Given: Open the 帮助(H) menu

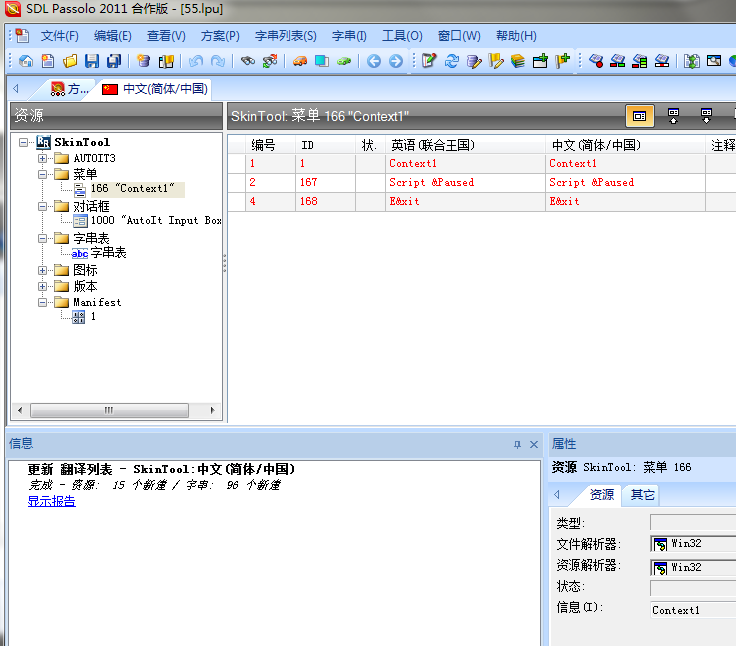Looking at the screenshot, I should click(x=516, y=36).
